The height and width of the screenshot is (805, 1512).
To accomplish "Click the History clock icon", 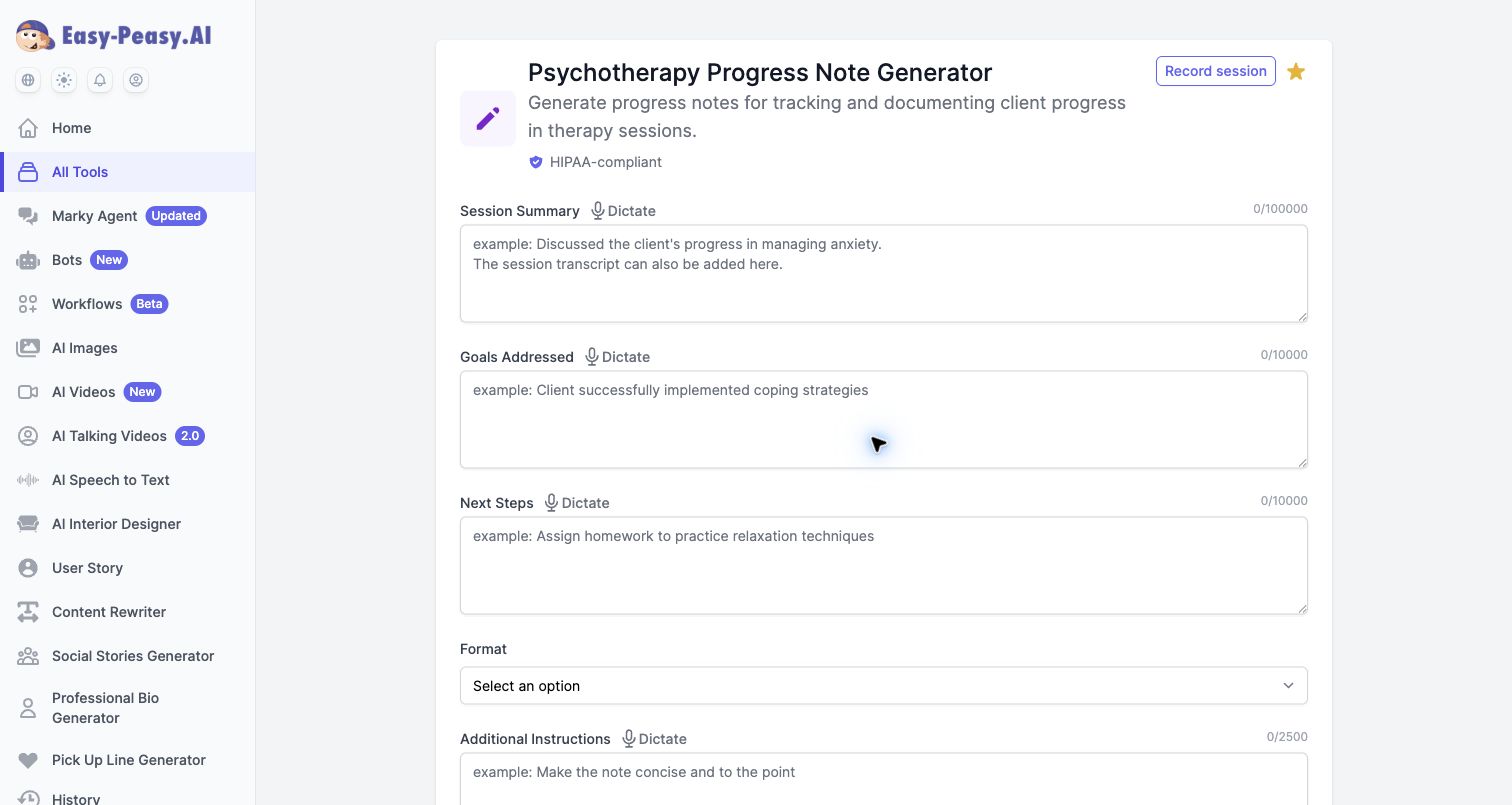I will pos(28,799).
